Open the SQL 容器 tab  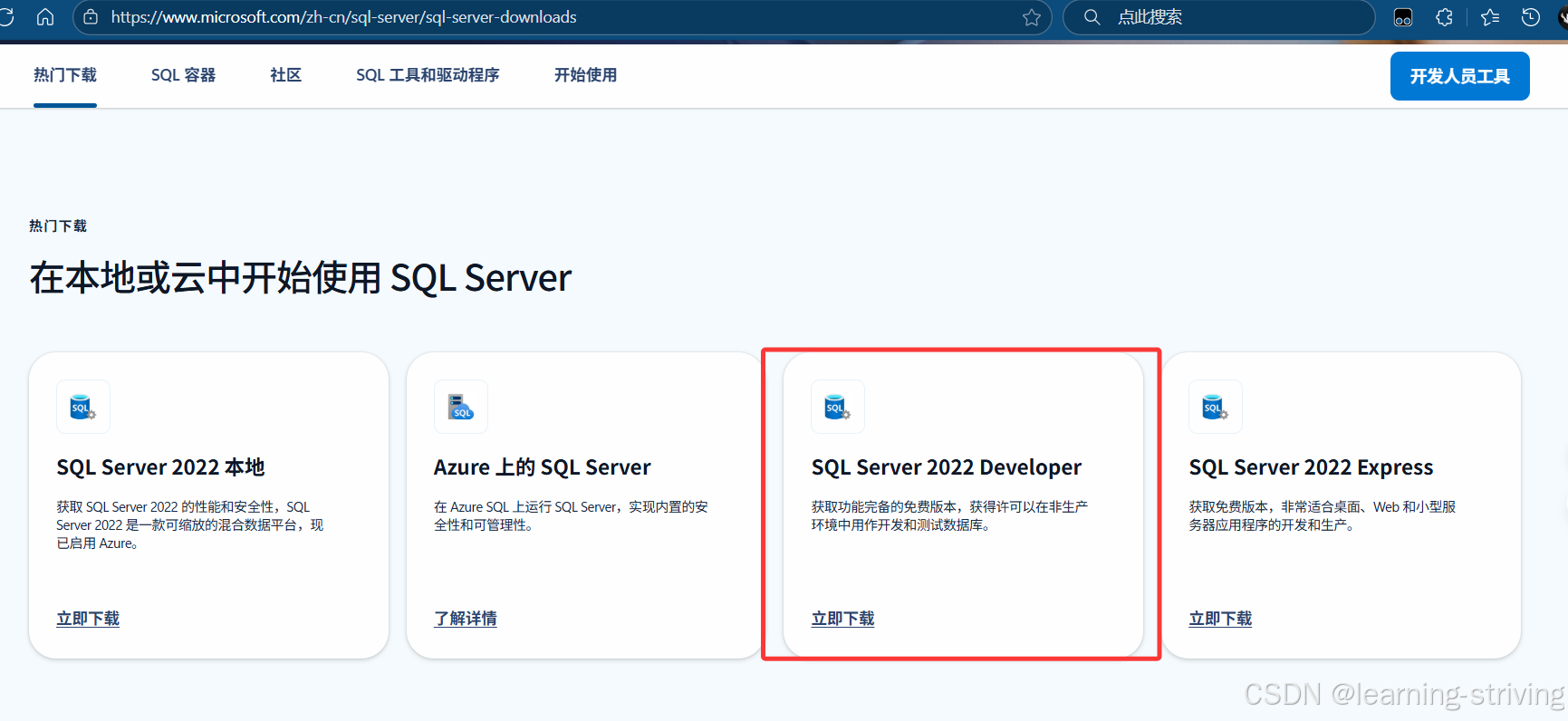click(x=184, y=75)
